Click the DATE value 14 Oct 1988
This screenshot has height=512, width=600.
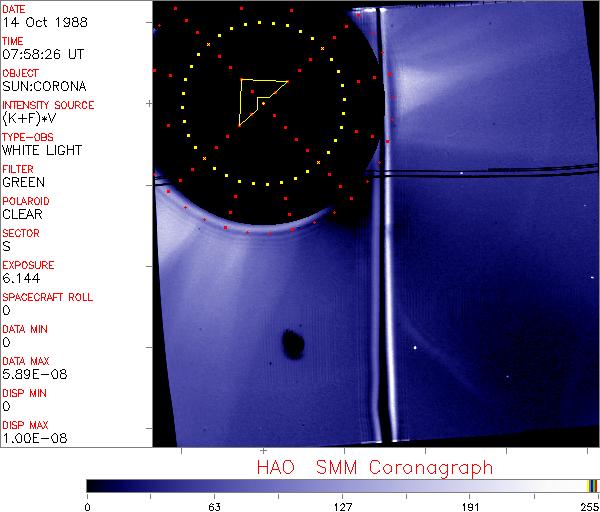(38, 22)
